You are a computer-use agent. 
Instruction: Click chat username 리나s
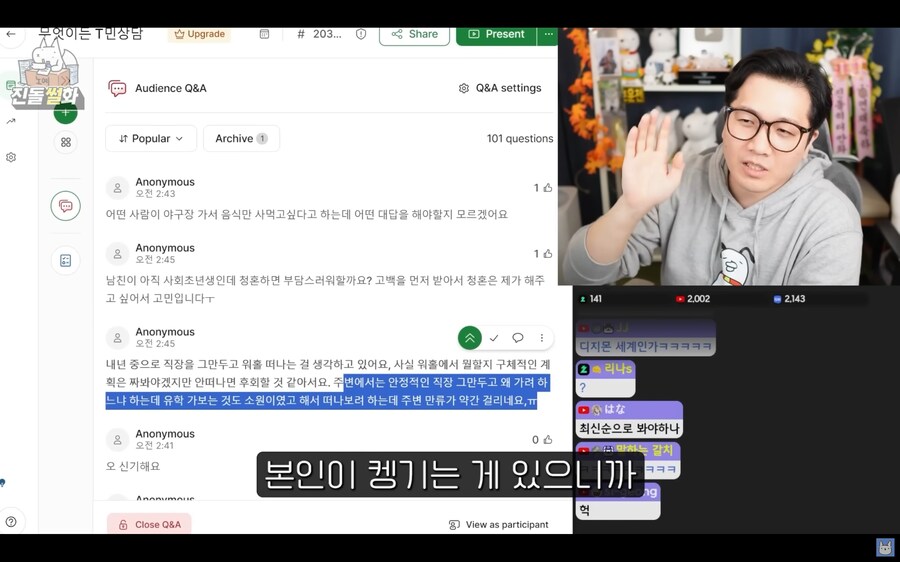(618, 369)
